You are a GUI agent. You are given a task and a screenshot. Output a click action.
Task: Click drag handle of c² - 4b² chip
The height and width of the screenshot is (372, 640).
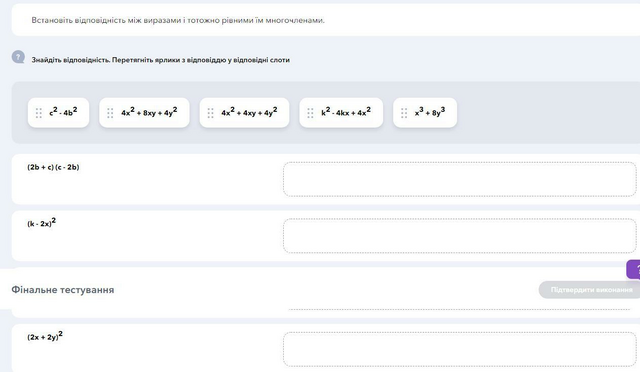click(x=39, y=113)
